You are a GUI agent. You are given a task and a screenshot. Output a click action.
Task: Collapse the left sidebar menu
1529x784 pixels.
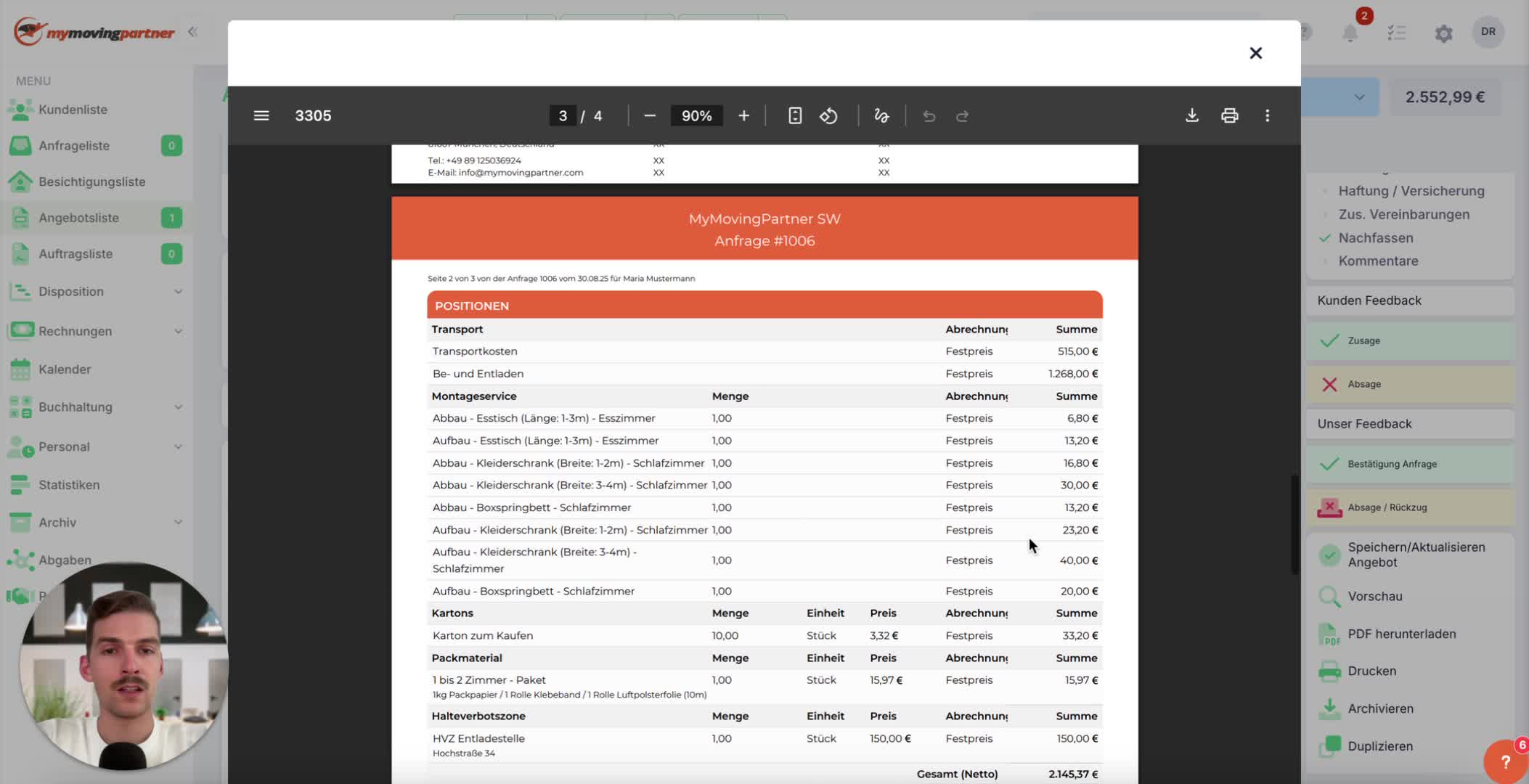[192, 32]
